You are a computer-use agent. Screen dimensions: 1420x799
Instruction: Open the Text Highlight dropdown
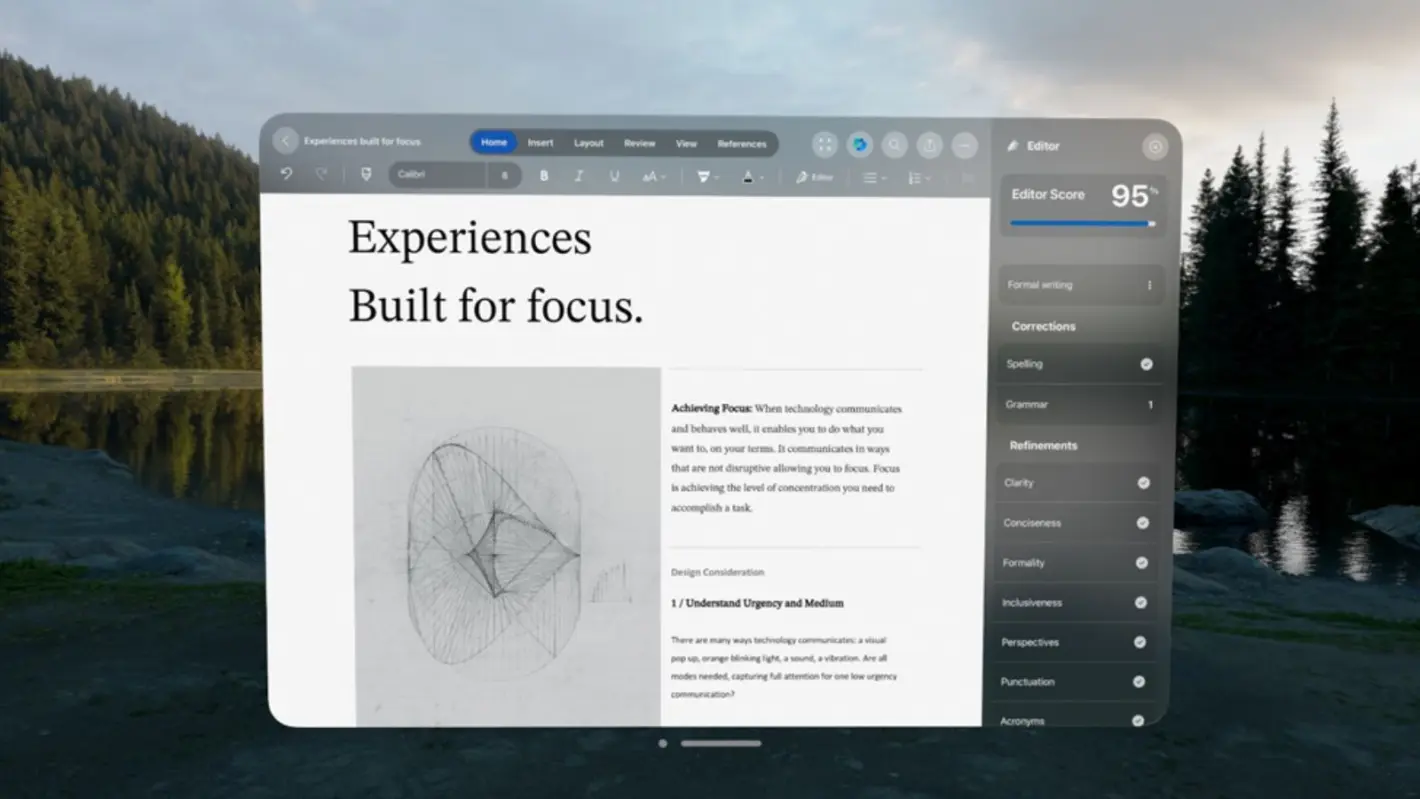point(706,177)
